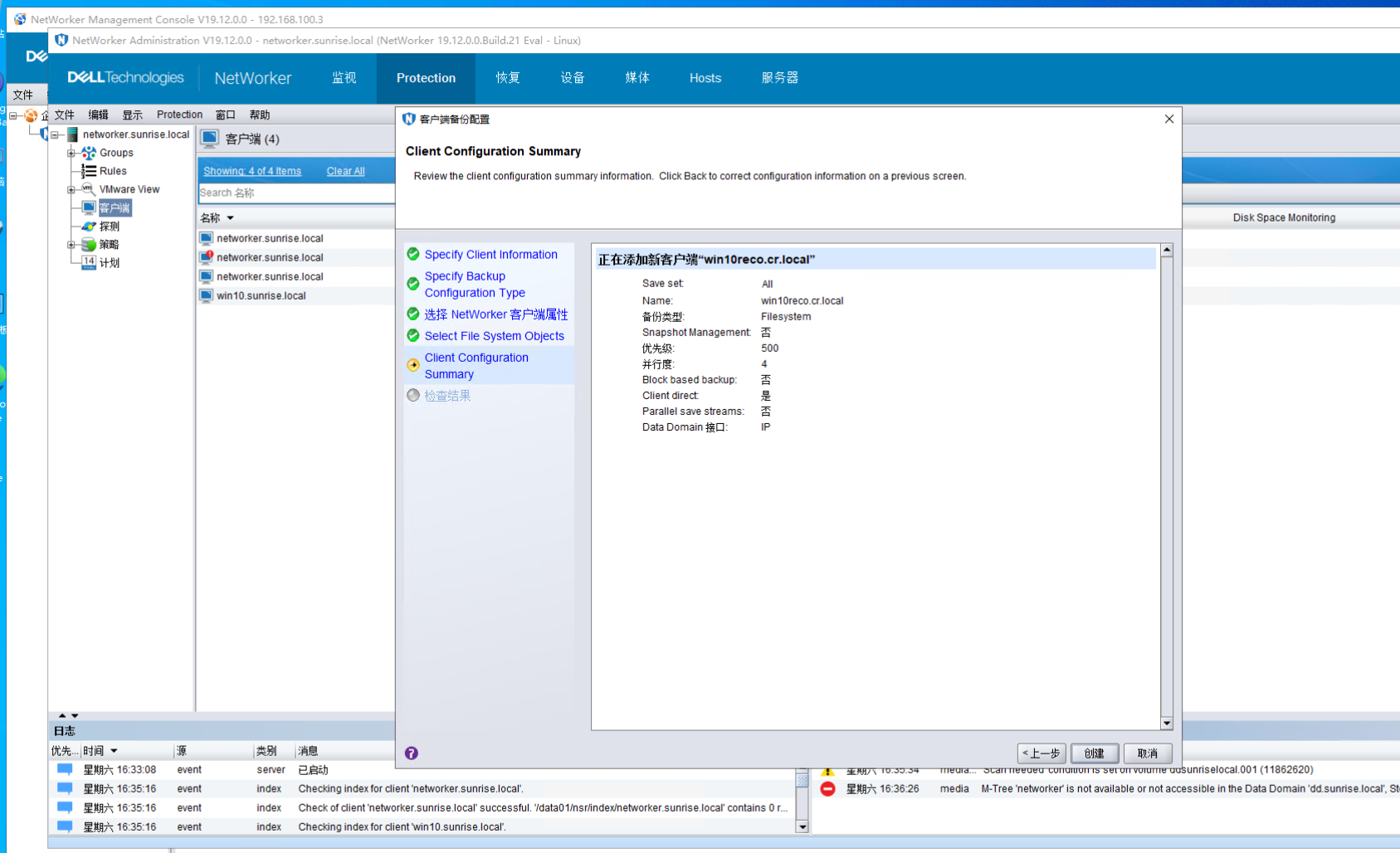Click the Clear All link
Viewport: 1400px width, 853px height.
pyautogui.click(x=345, y=171)
